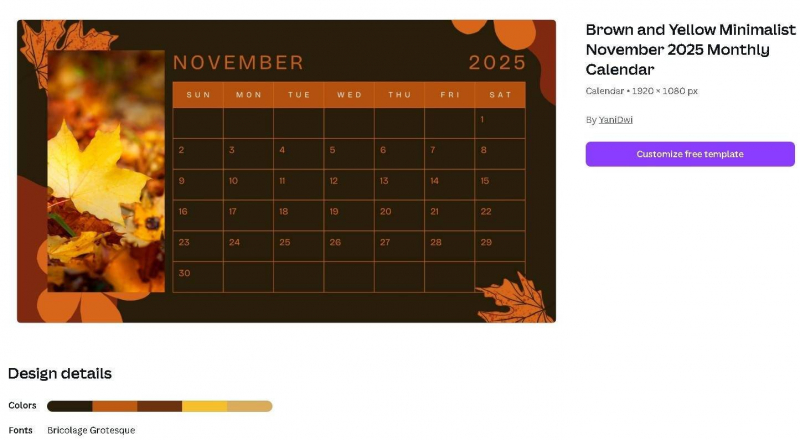The width and height of the screenshot is (800, 440).
Task: Click the Design details heading
Action: coord(60,374)
